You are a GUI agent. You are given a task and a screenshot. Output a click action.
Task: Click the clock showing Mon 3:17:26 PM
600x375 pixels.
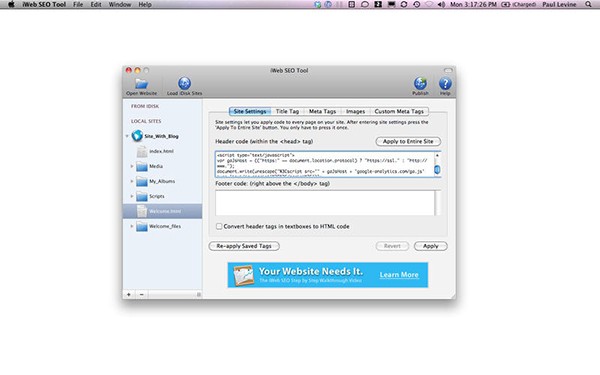point(473,4)
